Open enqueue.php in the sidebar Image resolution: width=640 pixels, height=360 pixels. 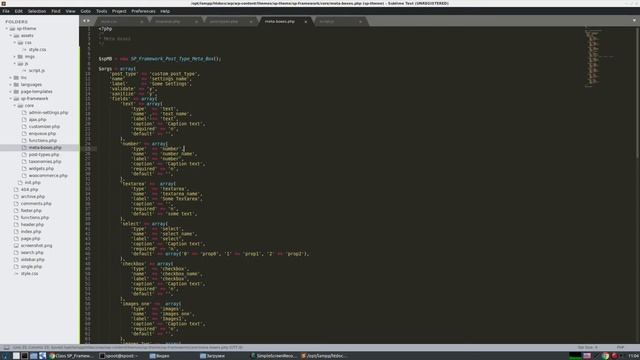[42, 133]
